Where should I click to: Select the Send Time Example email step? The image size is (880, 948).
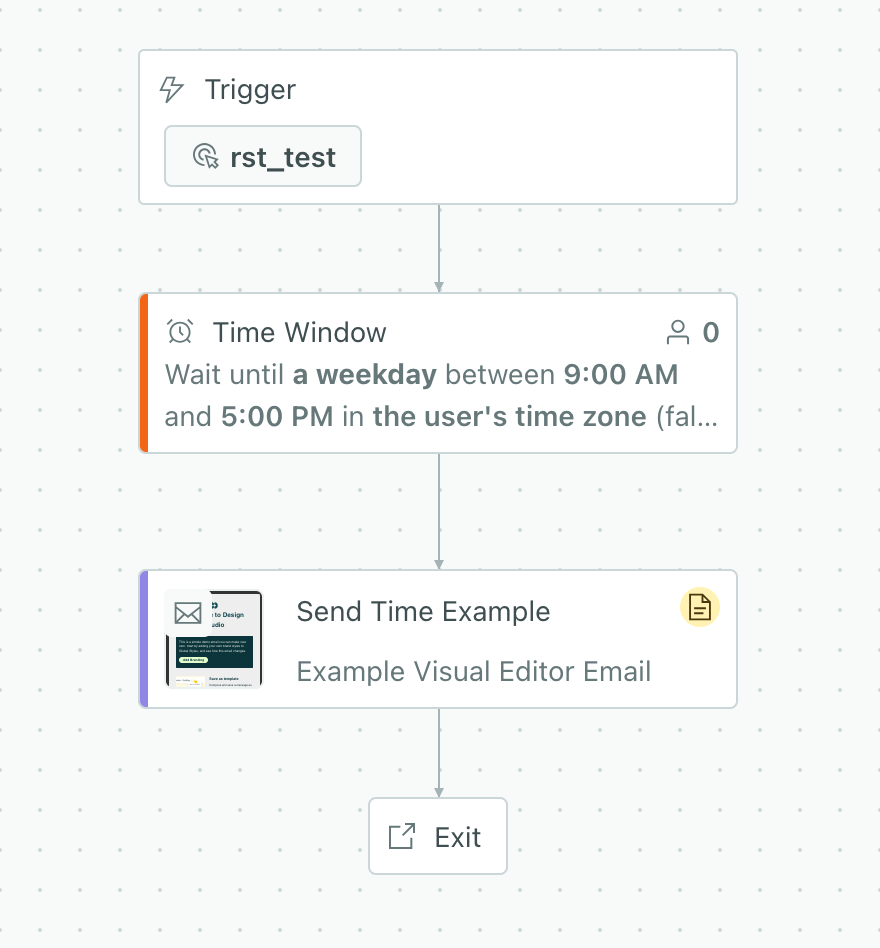click(438, 639)
